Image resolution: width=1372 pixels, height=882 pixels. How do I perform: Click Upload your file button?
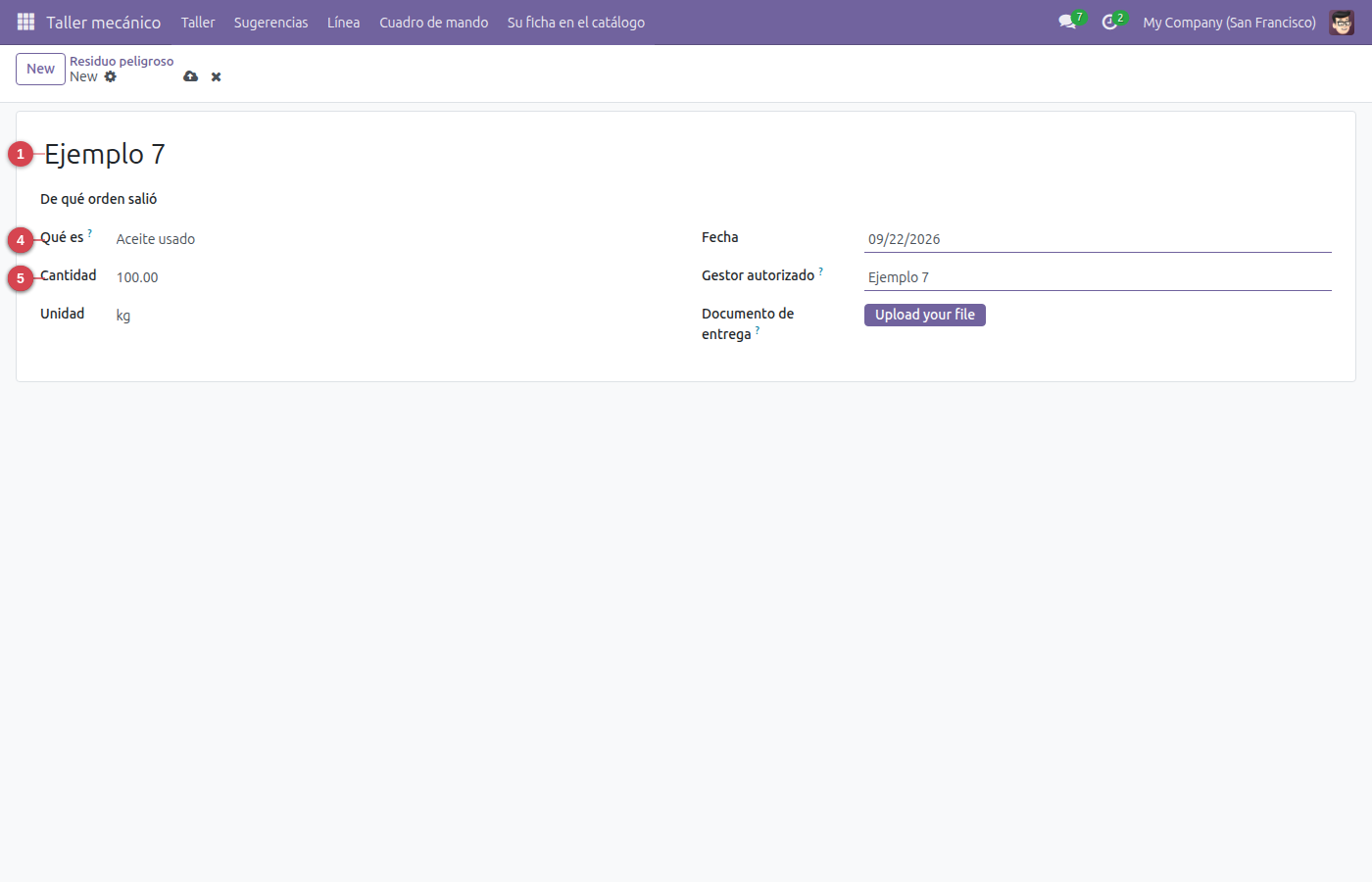point(925,315)
